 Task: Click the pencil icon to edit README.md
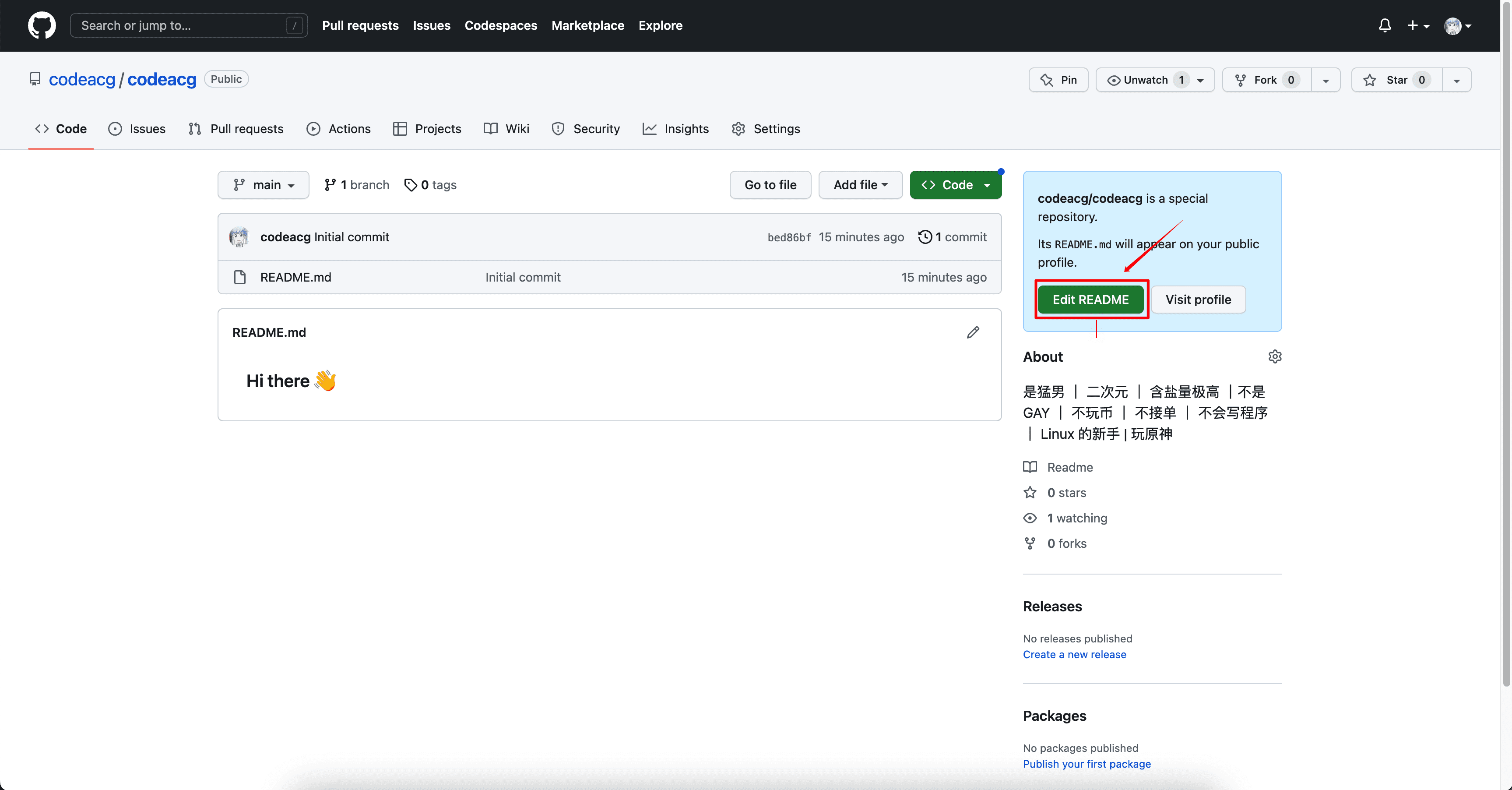(973, 332)
